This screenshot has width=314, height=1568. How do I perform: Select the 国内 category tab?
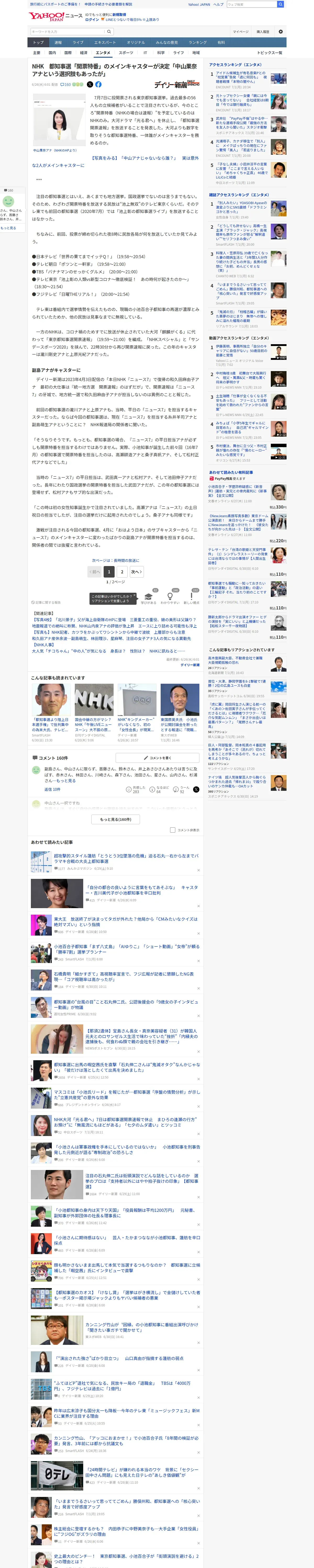pos(52,53)
